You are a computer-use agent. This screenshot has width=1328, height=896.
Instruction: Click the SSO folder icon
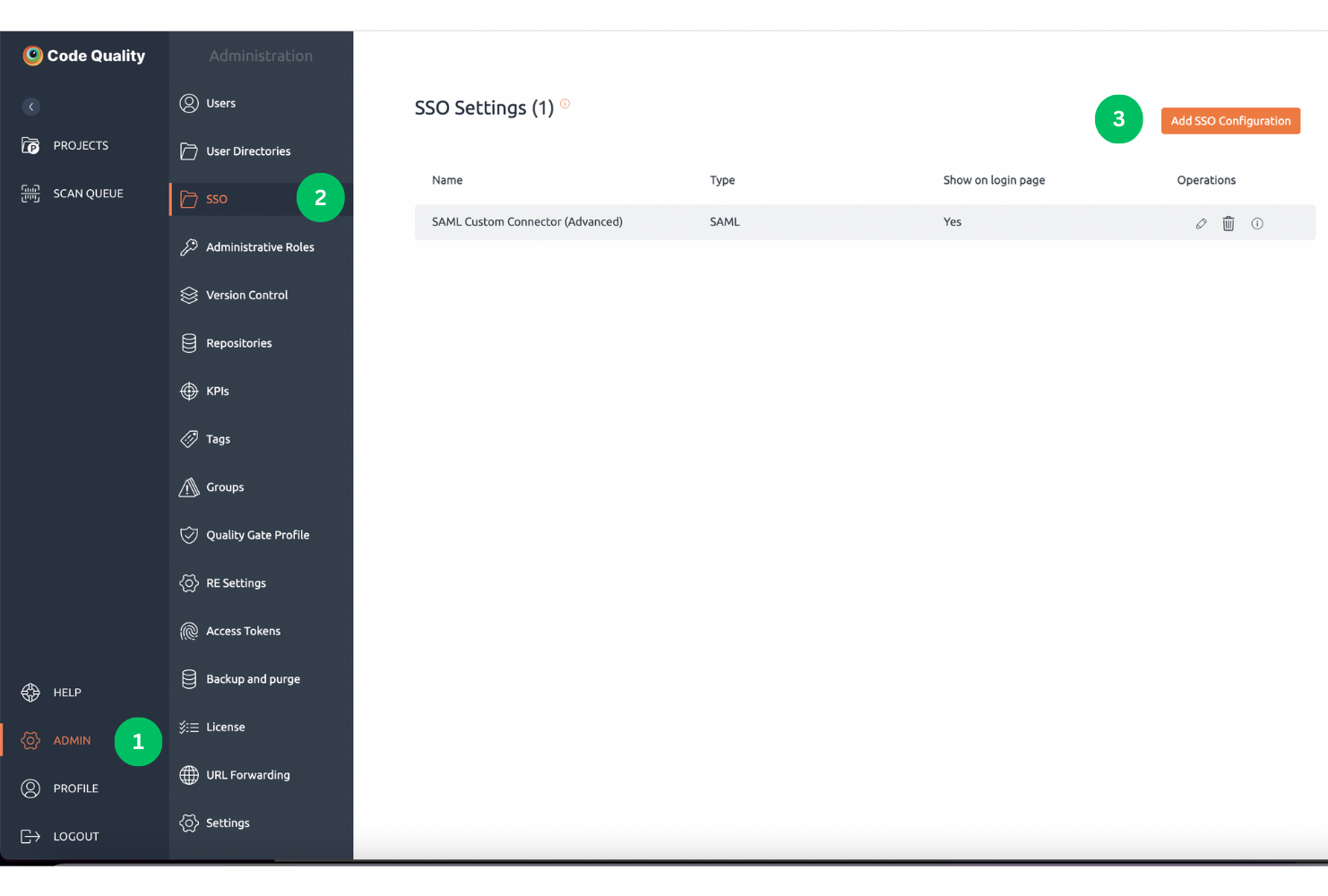[x=189, y=199]
